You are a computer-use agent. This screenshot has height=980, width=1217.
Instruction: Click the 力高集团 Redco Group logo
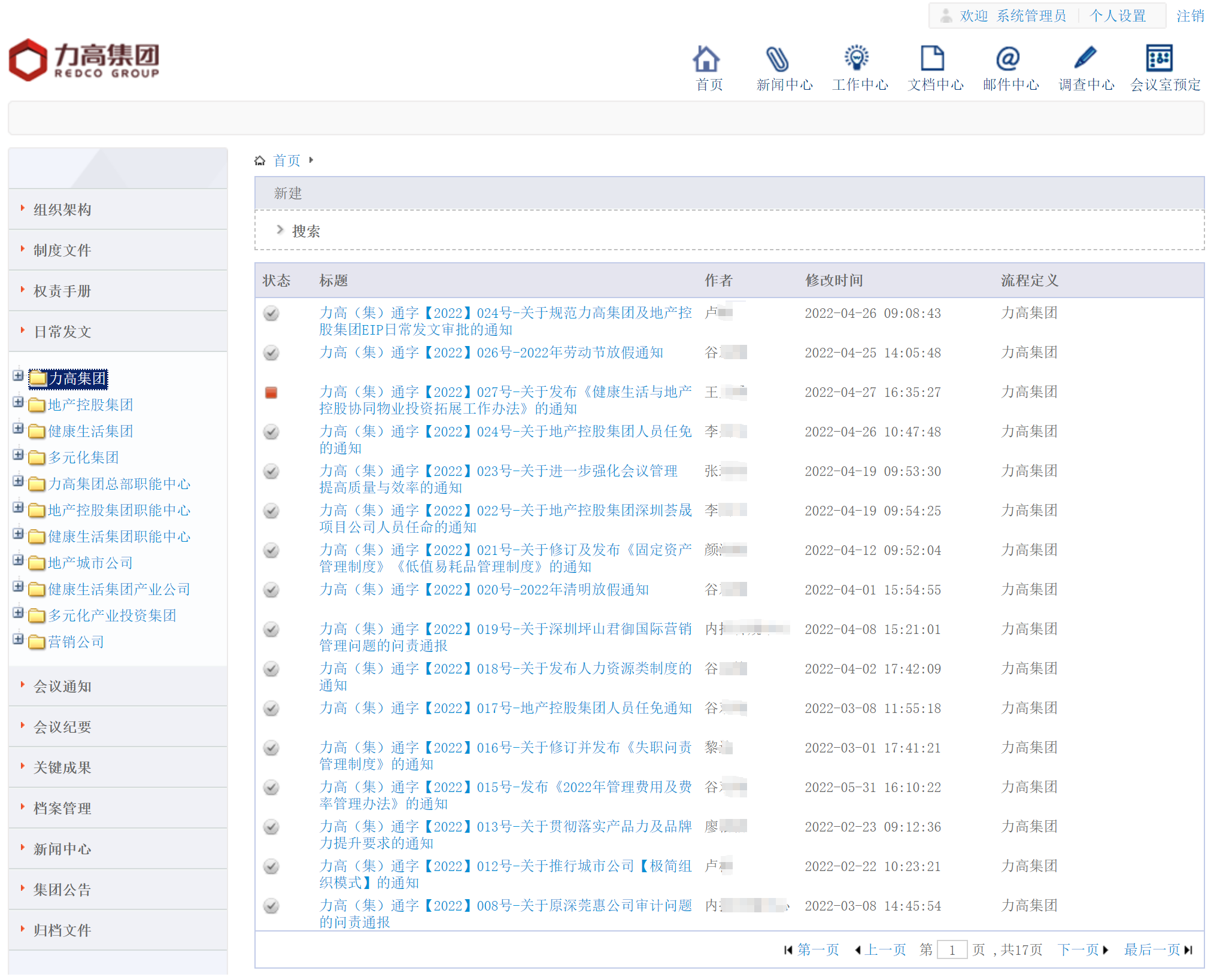point(84,60)
